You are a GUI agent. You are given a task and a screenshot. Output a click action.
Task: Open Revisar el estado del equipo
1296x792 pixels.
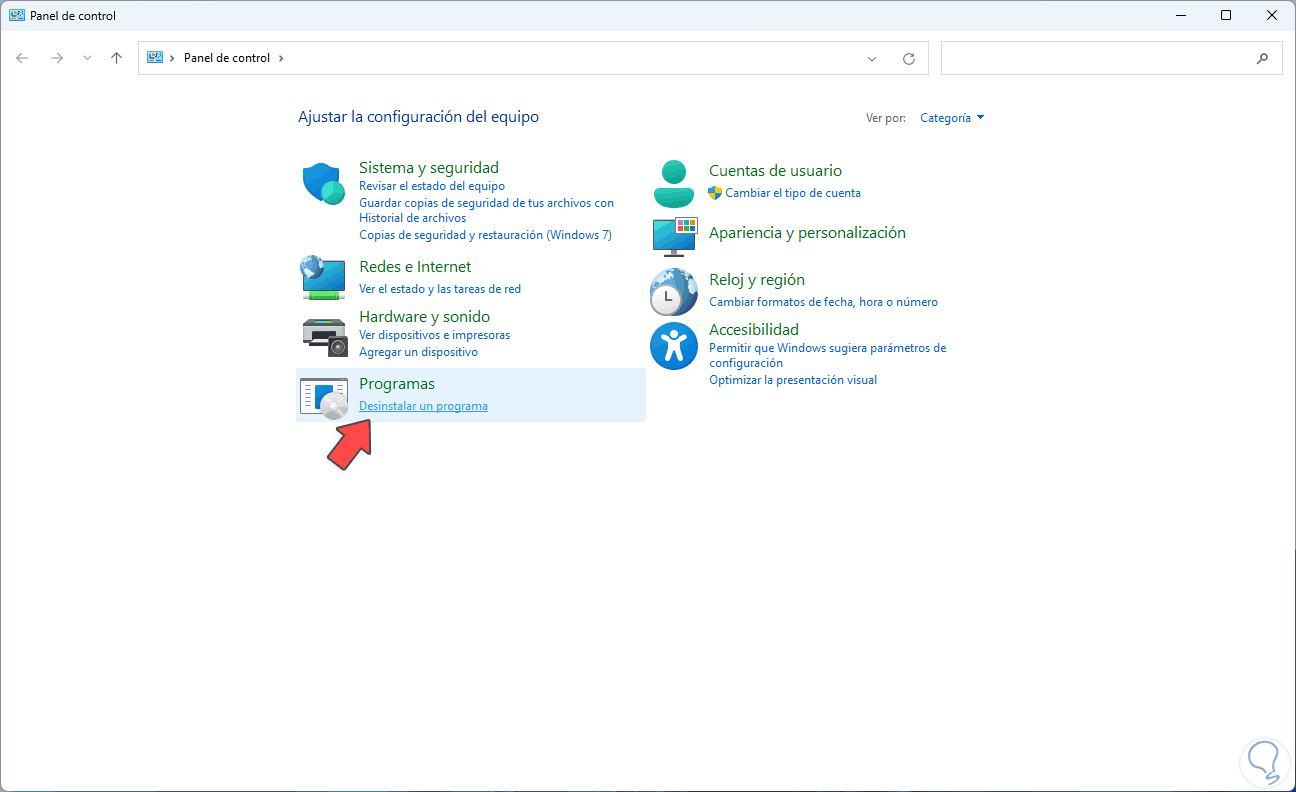pyautogui.click(x=432, y=186)
